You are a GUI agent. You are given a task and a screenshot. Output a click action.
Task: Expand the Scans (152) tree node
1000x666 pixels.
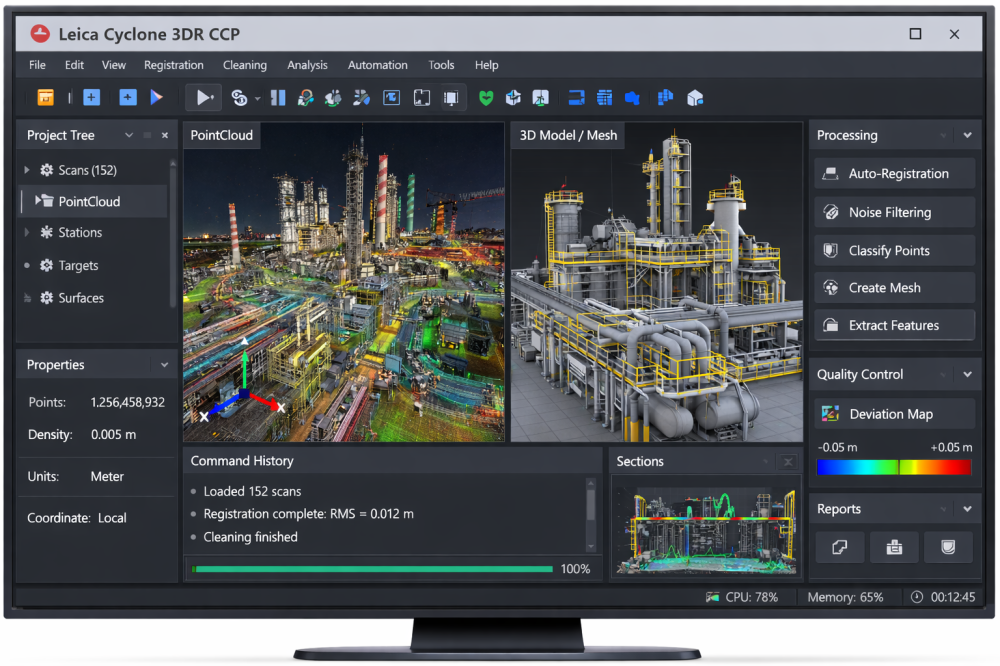[27, 170]
